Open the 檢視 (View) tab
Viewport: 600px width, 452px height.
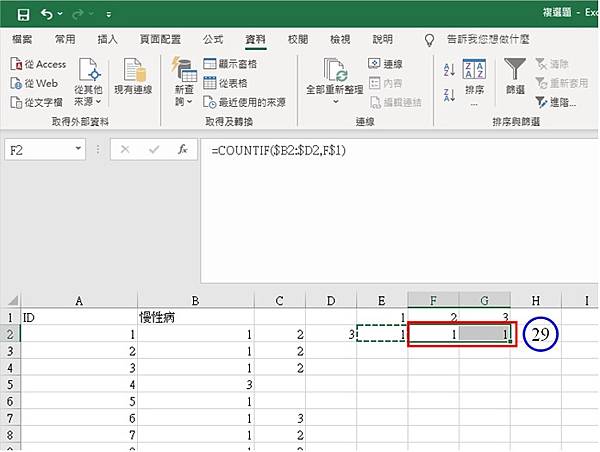[x=340, y=39]
